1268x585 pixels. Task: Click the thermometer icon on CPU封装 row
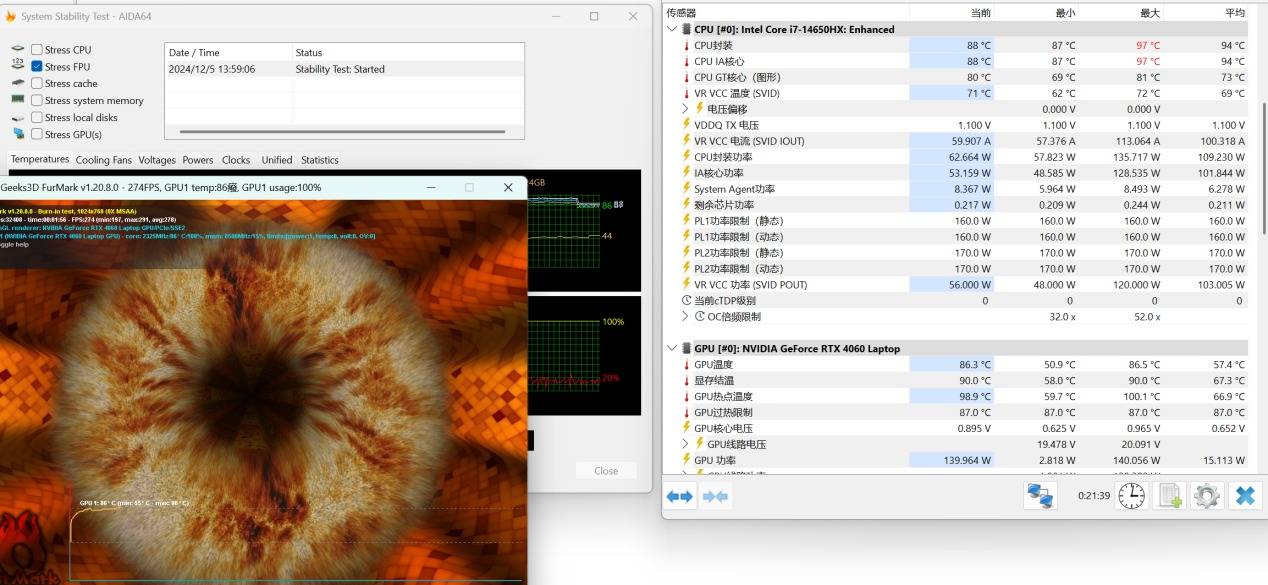[686, 45]
